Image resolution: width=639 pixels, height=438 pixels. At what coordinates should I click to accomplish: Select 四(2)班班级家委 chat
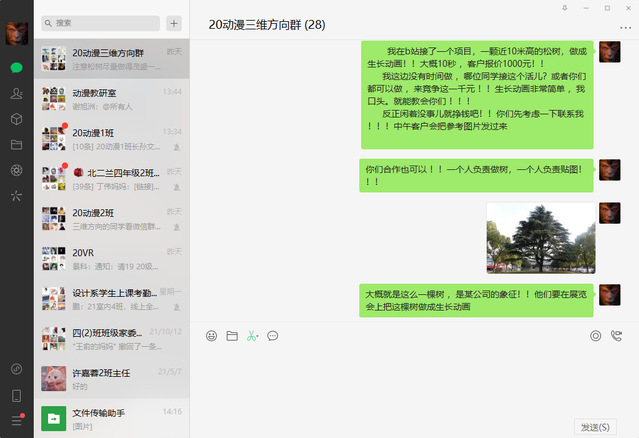click(x=112, y=338)
